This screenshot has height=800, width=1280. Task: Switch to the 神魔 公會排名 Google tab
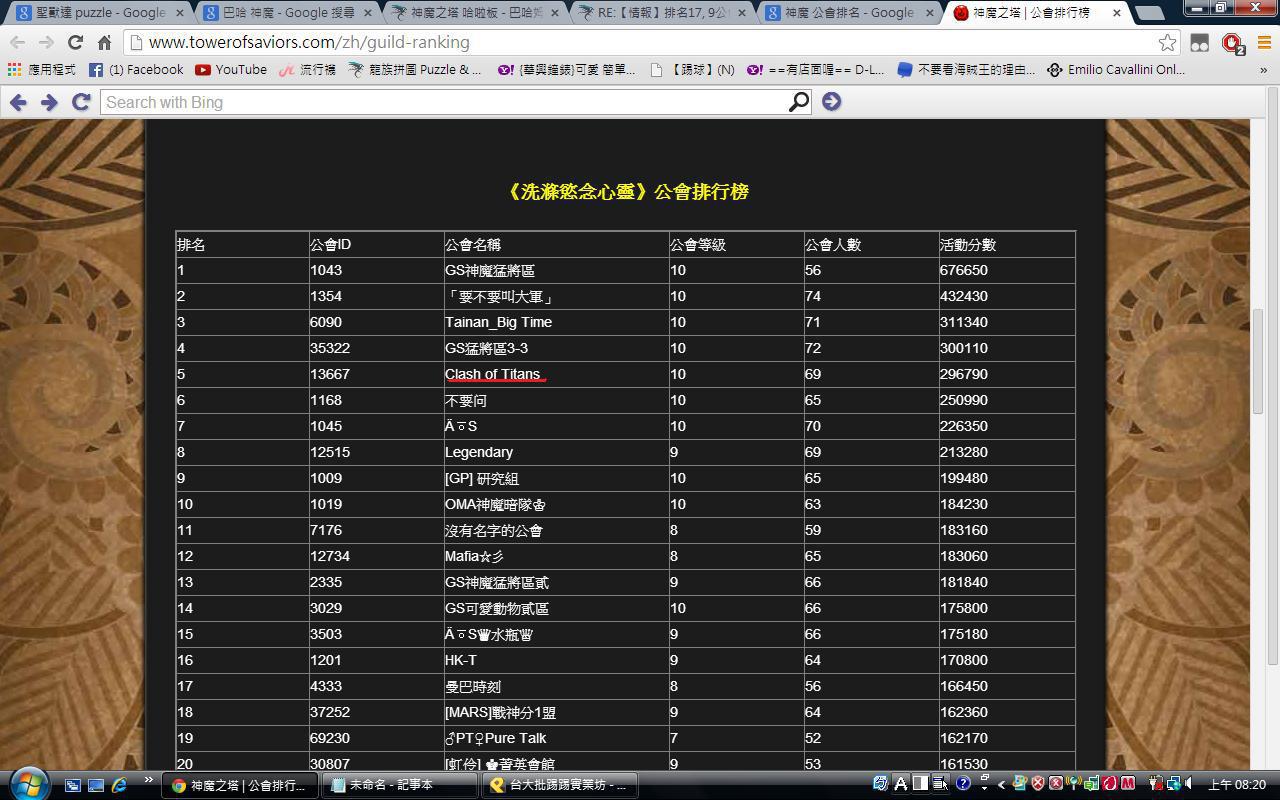848,13
